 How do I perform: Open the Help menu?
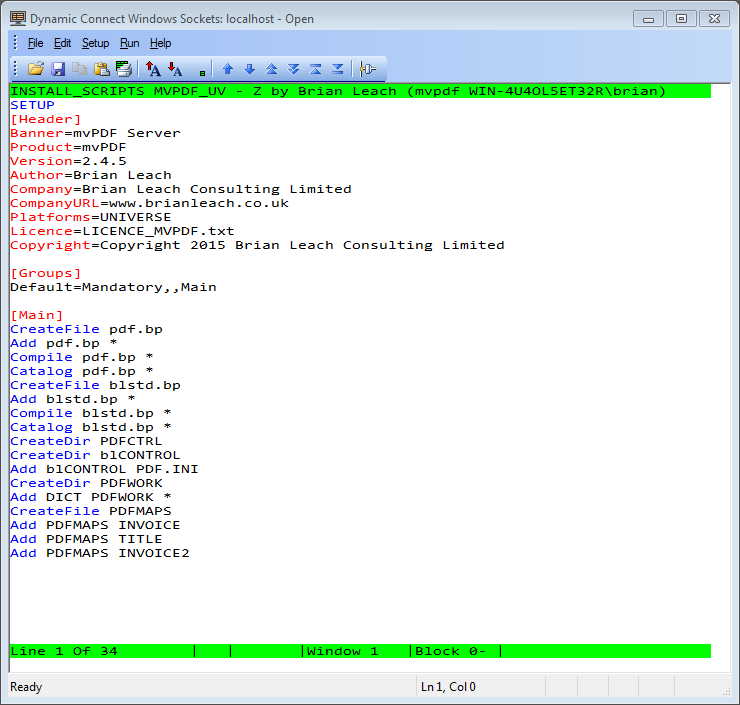160,43
